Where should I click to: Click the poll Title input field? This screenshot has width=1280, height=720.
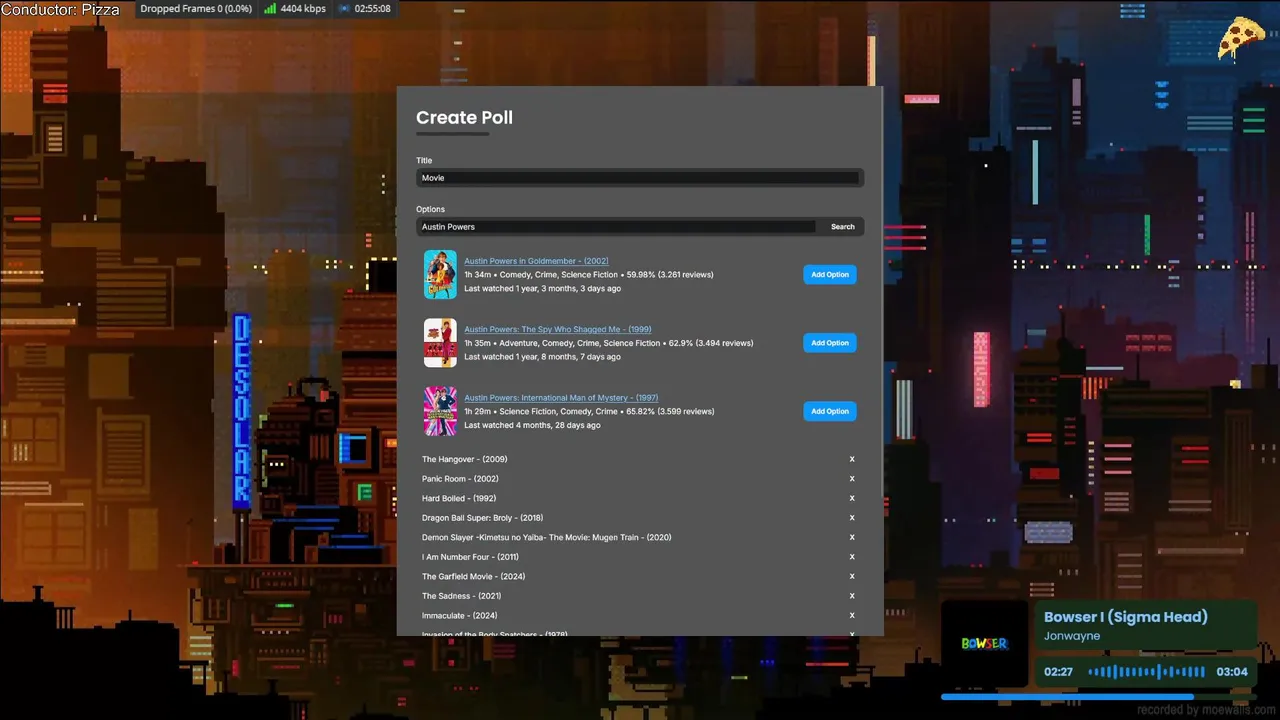point(640,178)
